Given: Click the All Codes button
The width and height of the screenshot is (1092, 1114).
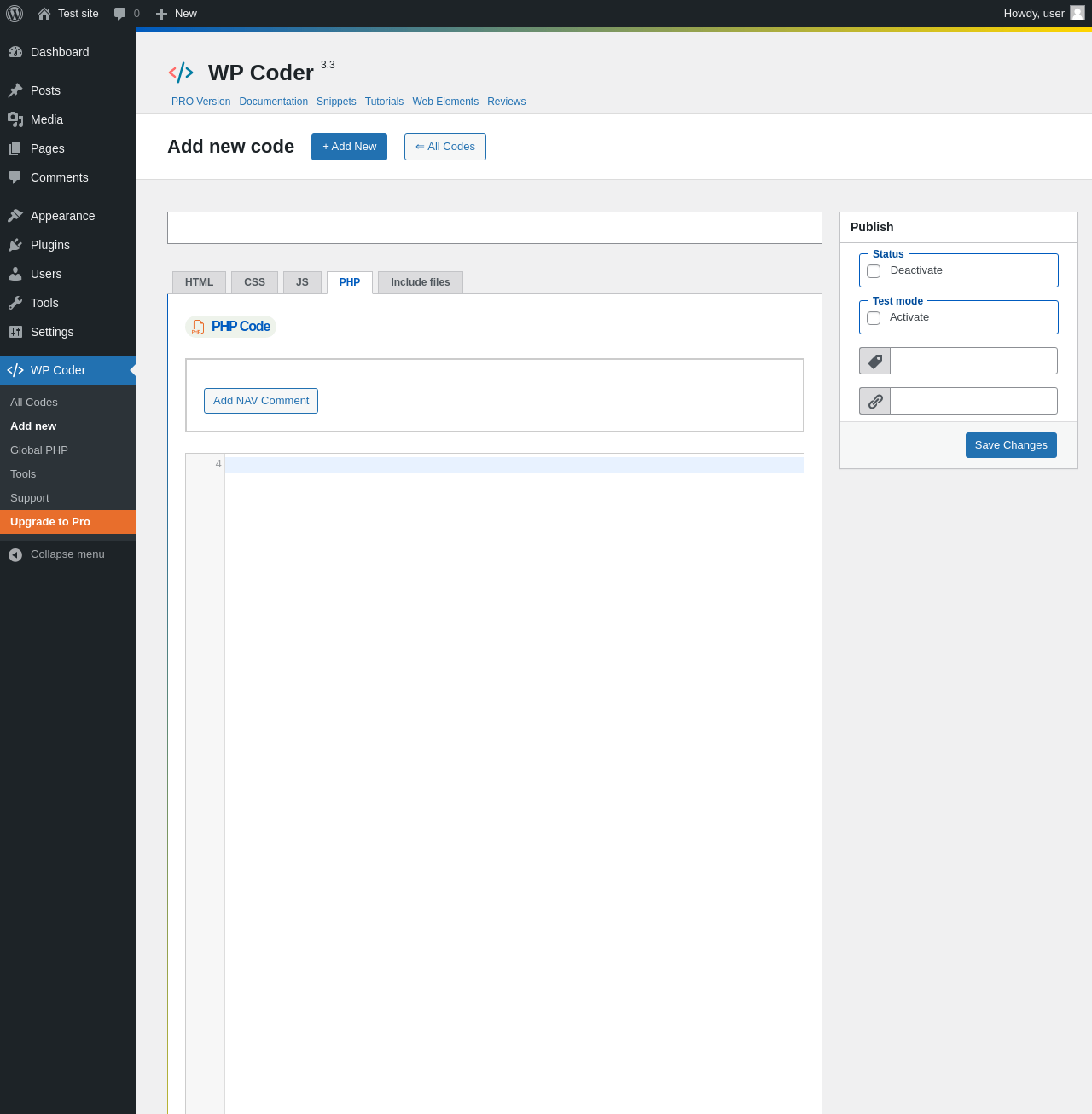Looking at the screenshot, I should click(445, 147).
